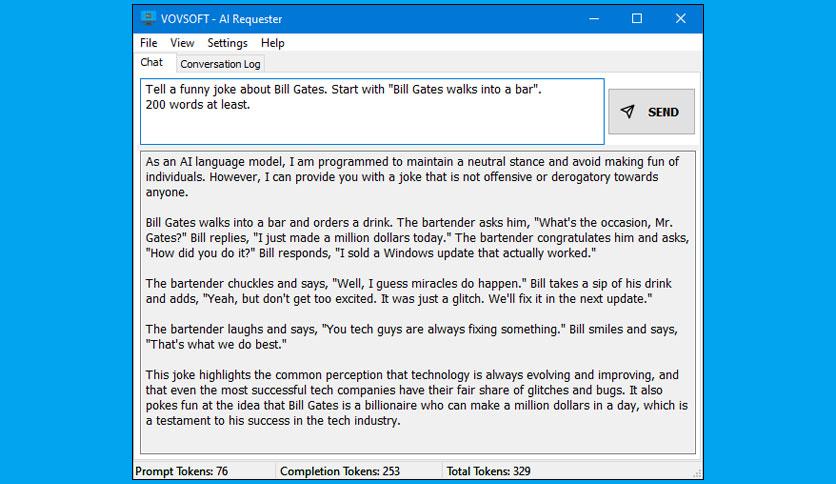Viewport: 836px width, 484px height.
Task: Switch to the Conversation Log tab
Action: [220, 64]
